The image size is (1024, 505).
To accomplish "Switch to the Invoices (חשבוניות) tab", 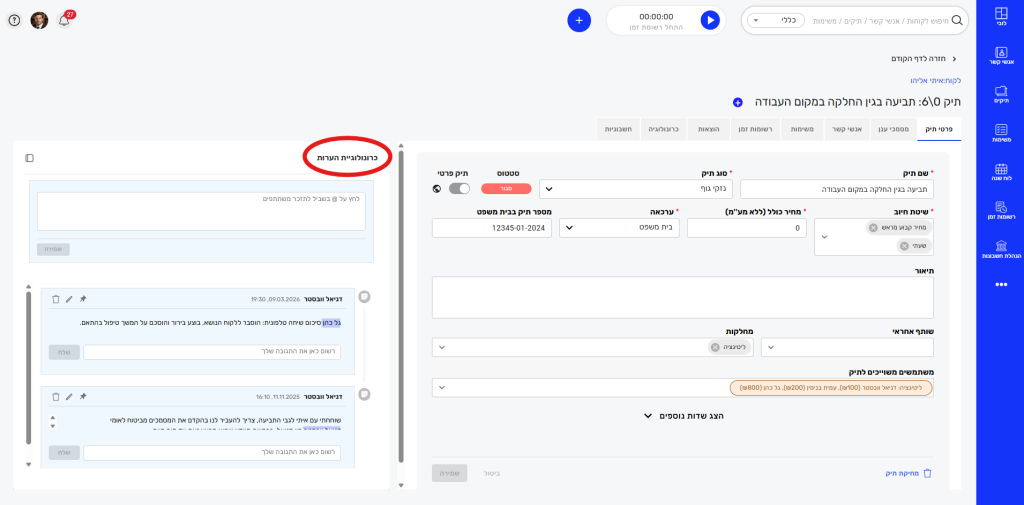I will pyautogui.click(x=619, y=129).
